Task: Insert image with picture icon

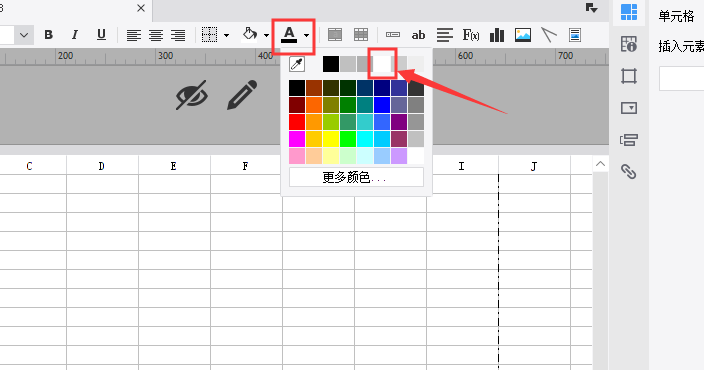Action: tap(523, 35)
